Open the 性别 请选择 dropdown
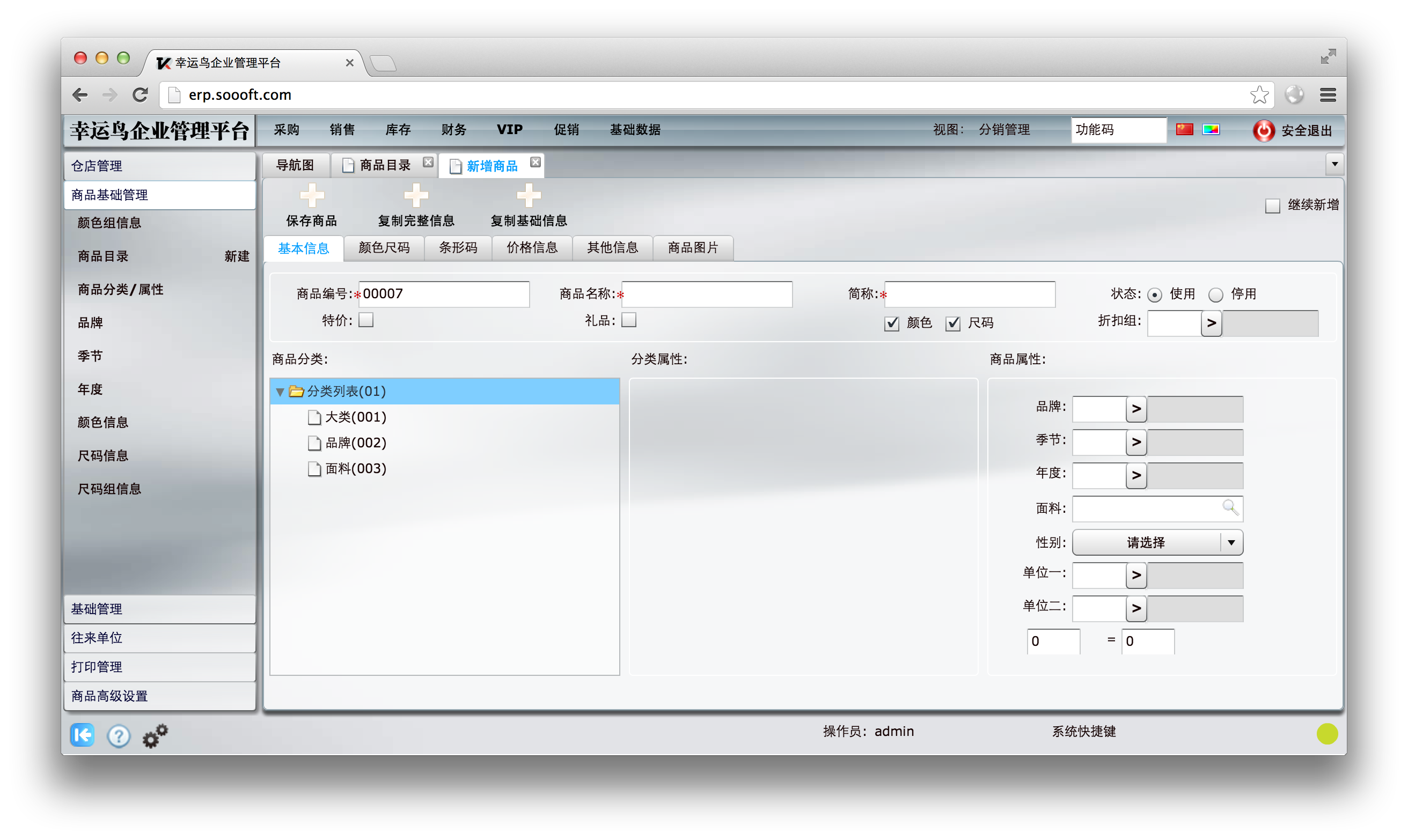Image resolution: width=1408 pixels, height=840 pixels. pos(1157,542)
